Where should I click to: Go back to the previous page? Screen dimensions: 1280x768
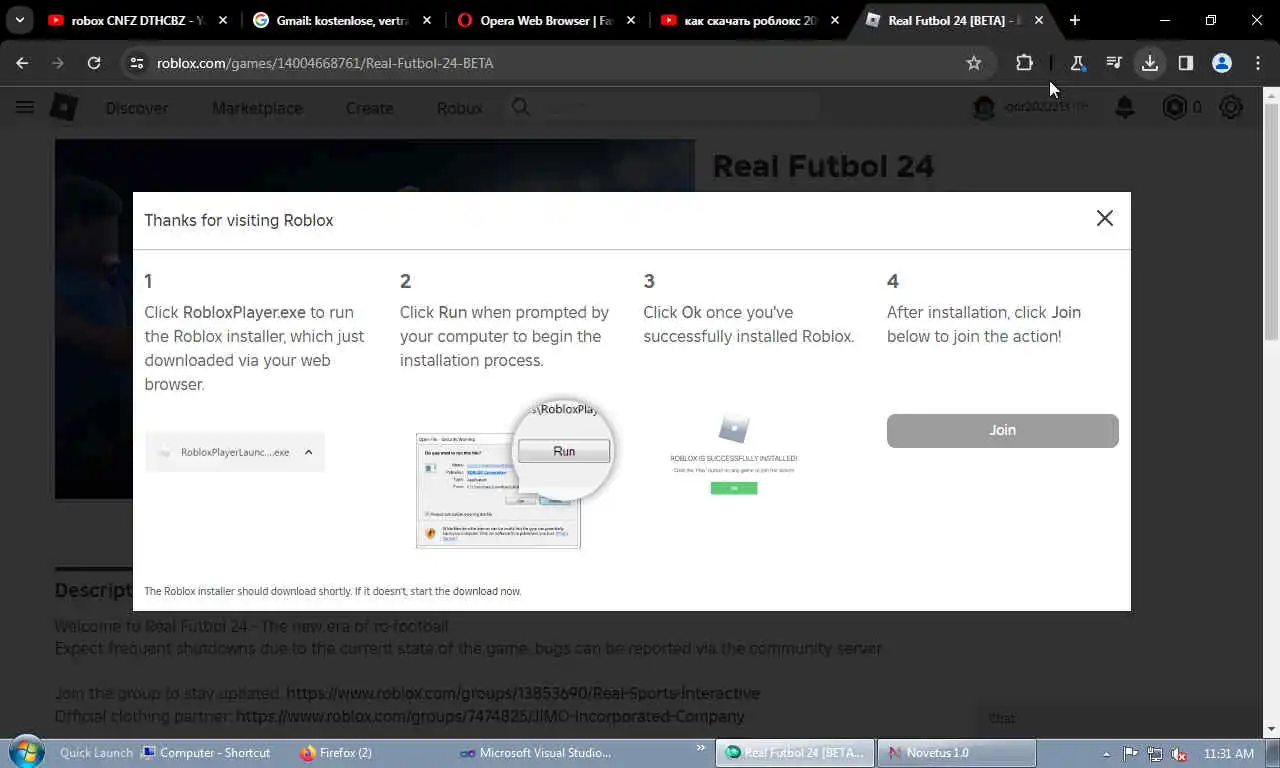[22, 63]
